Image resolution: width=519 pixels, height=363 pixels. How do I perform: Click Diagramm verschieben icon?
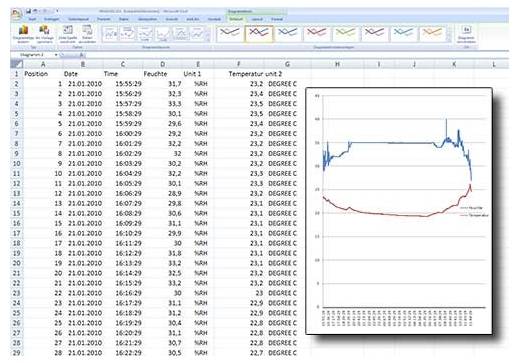point(466,34)
